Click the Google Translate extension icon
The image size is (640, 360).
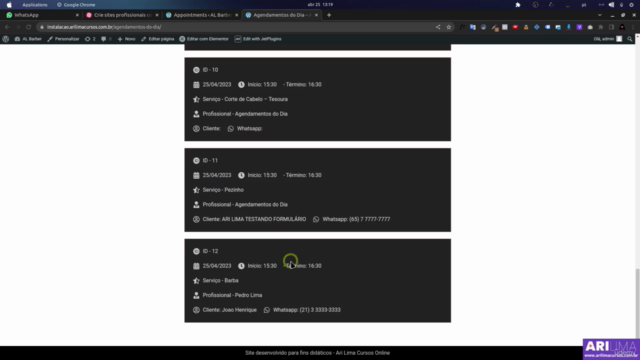click(x=473, y=27)
